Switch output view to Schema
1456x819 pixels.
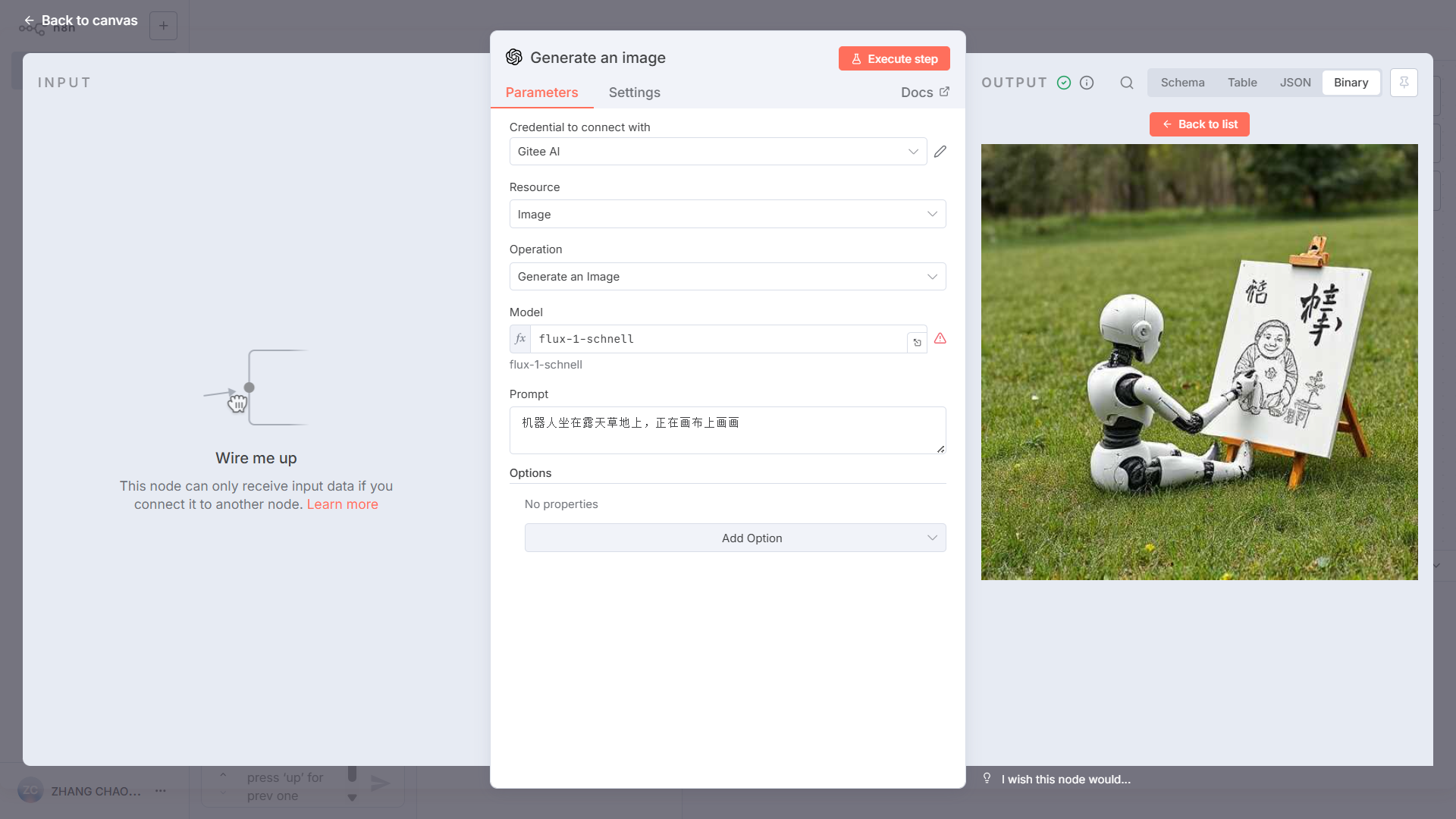[1182, 83]
